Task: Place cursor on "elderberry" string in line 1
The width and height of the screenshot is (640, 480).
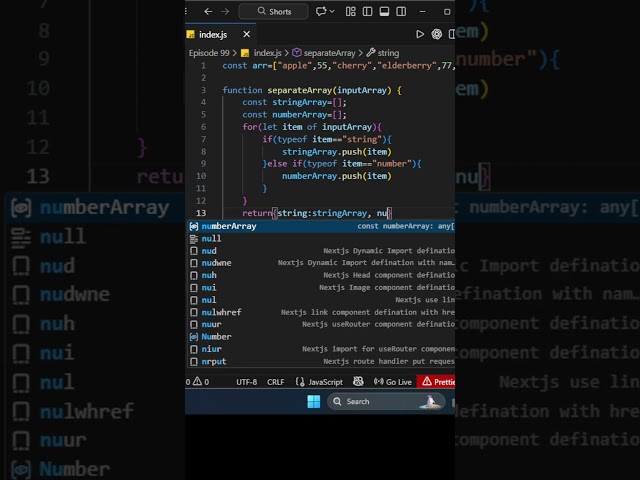Action: pos(407,66)
